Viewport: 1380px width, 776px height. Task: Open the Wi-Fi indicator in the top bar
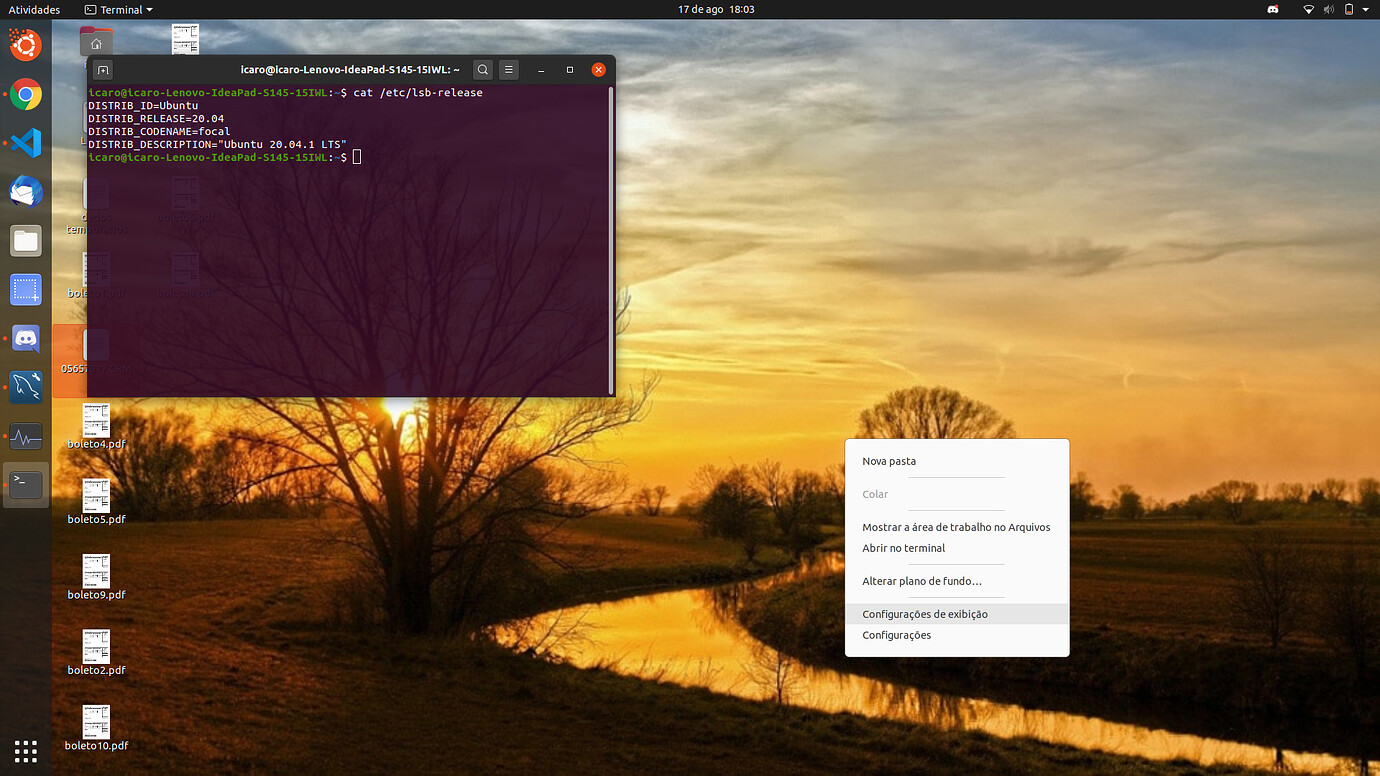pyautogui.click(x=1308, y=9)
